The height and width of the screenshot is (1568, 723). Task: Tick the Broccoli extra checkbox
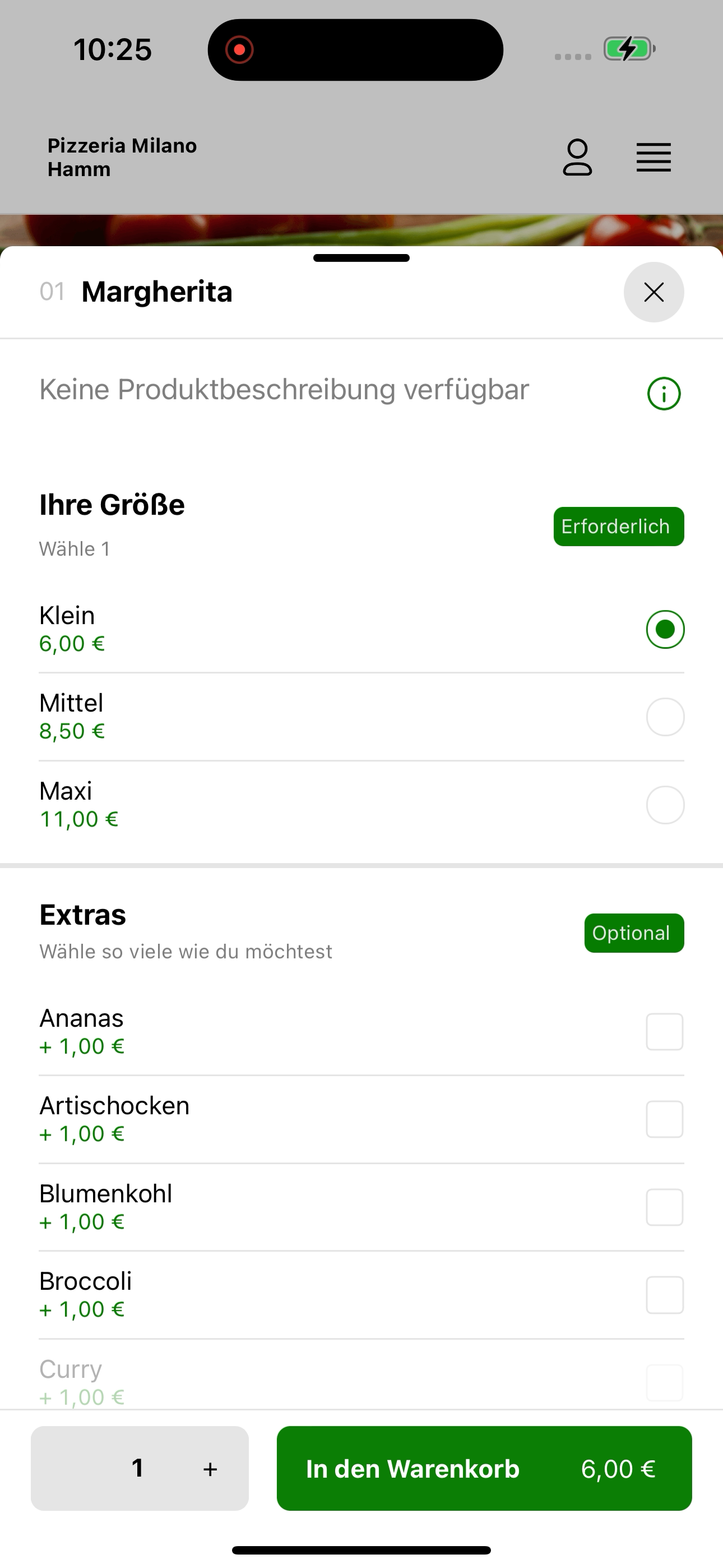[665, 1295]
